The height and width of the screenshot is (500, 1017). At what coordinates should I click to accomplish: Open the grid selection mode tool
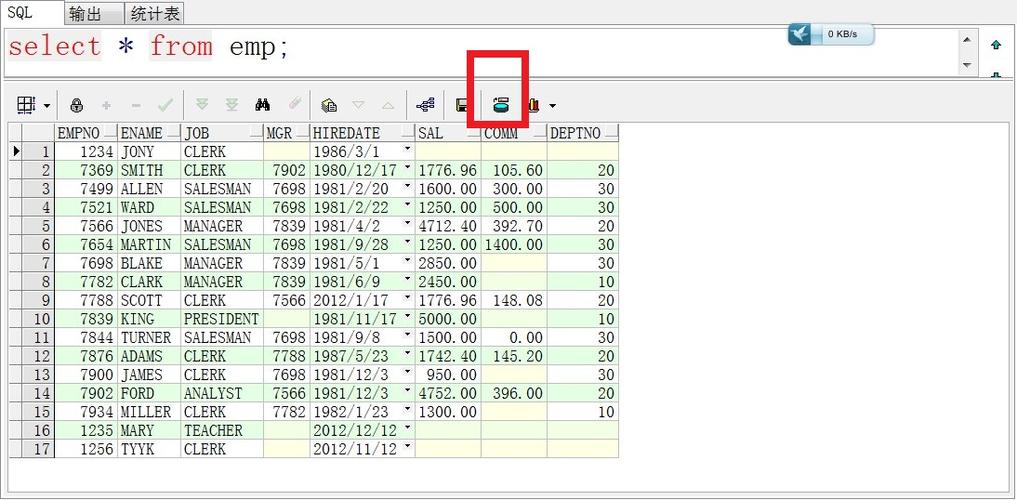pyautogui.click(x=25, y=104)
